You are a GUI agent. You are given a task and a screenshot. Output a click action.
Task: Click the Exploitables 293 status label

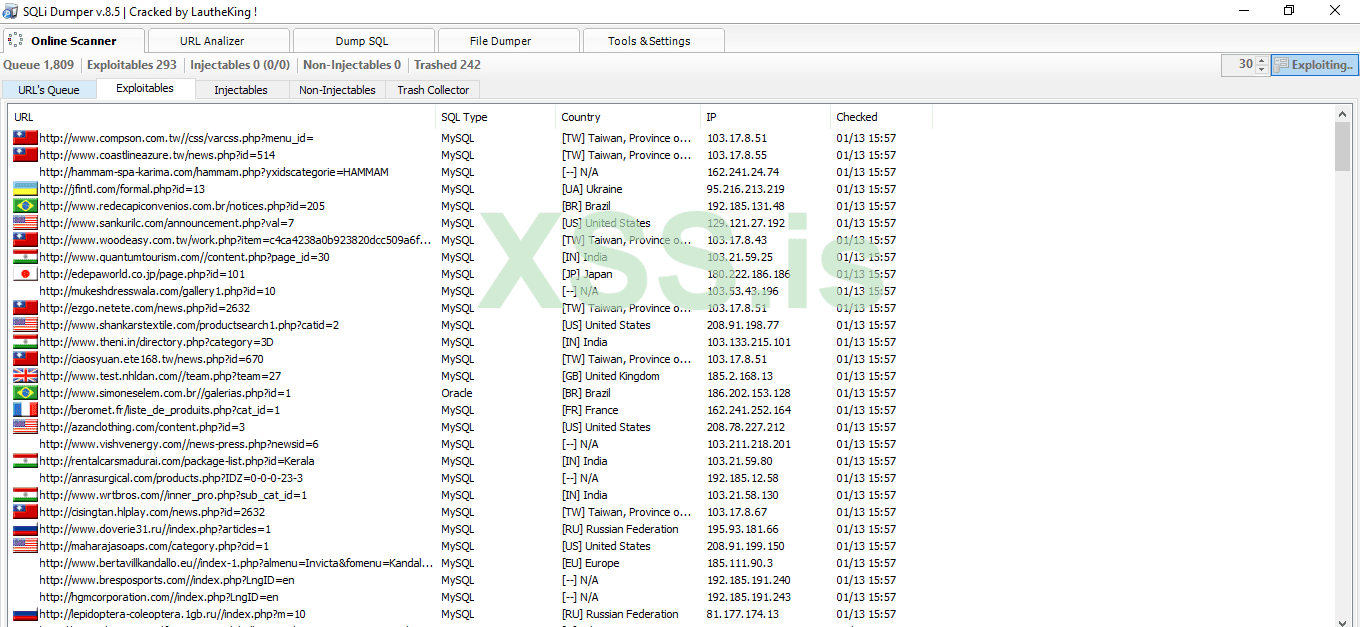[132, 65]
